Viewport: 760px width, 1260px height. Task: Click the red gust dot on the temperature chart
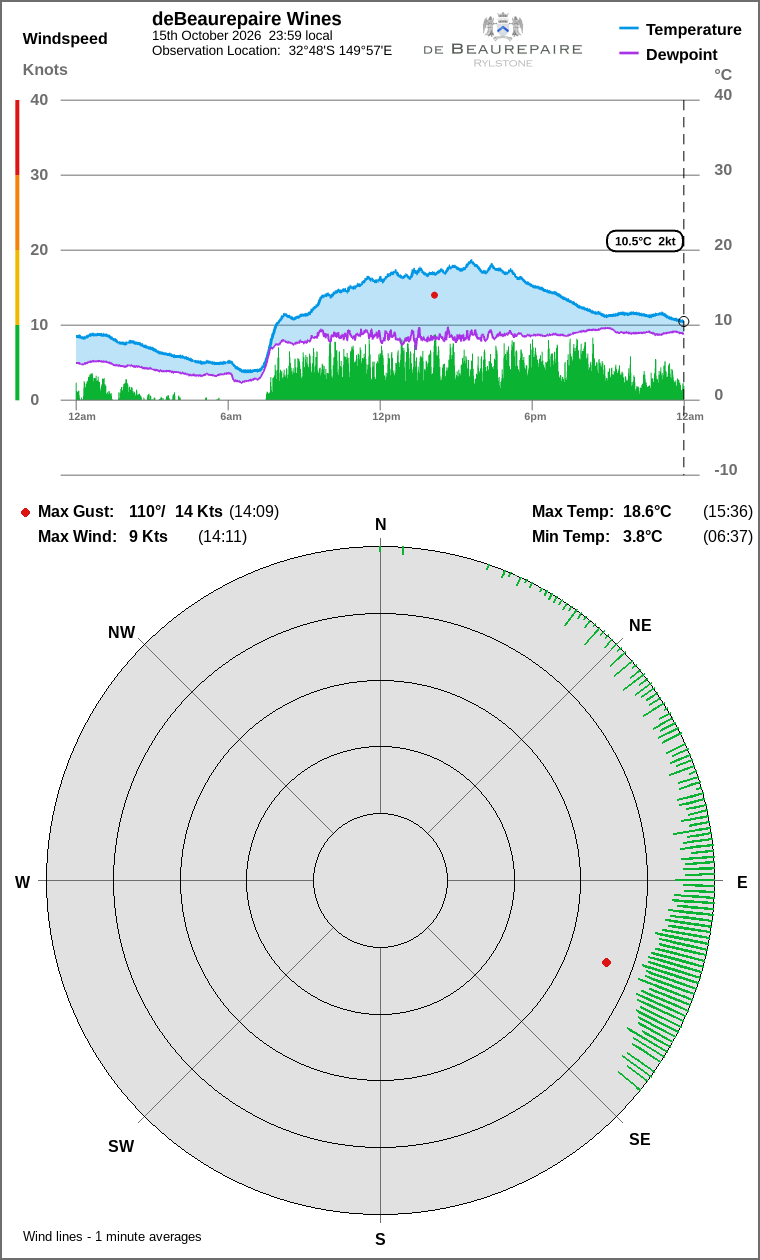[434, 295]
